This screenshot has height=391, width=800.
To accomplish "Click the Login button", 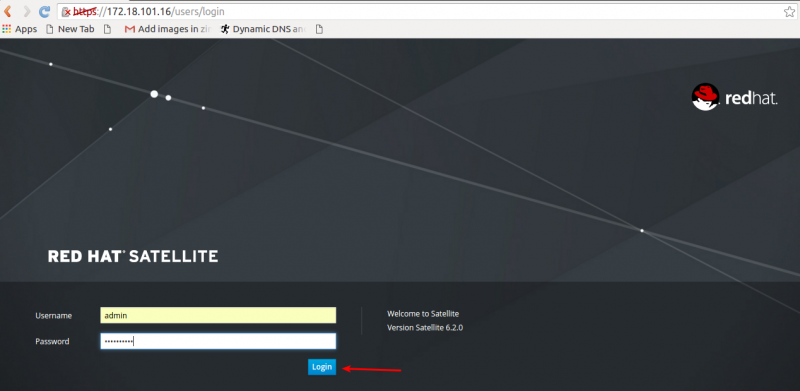I will [x=322, y=367].
